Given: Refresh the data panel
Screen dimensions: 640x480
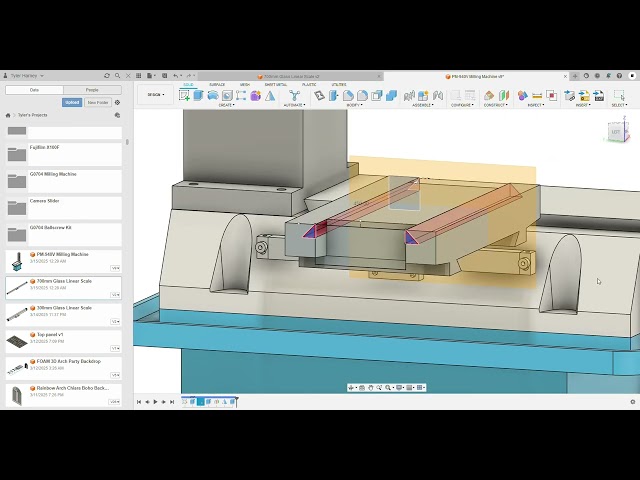Looking at the screenshot, I should 107,76.
